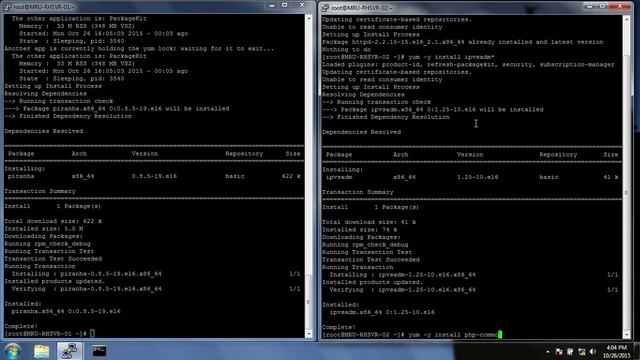This screenshot has height=360, width=640.
Task: Click 'Loaded plugins: product-id, refresh-packagekit' line
Action: click(x=468, y=64)
